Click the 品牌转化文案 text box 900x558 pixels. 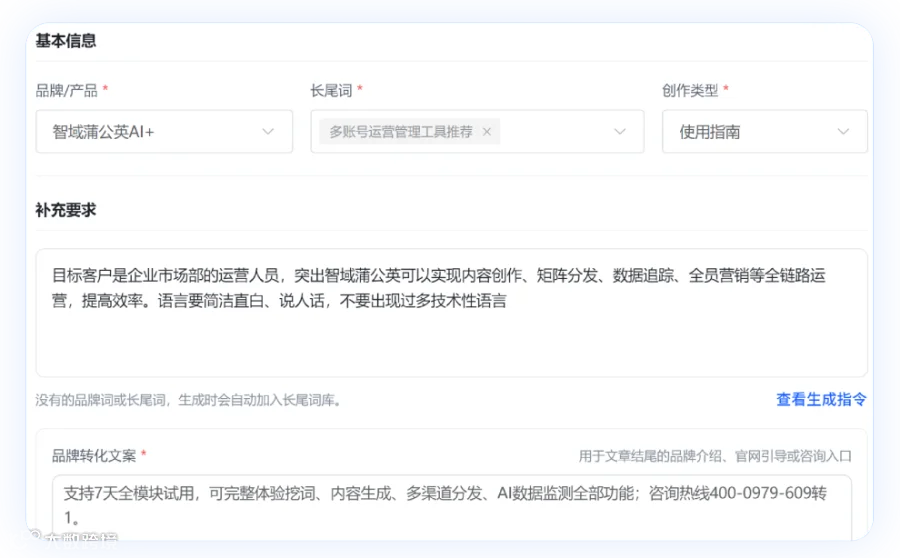click(452, 507)
